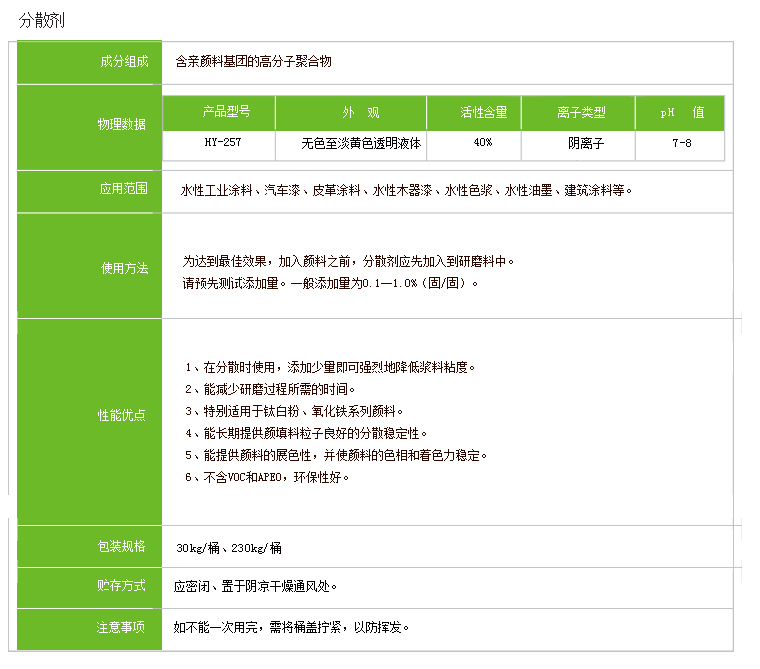Select the 贮存方式 row label

point(122,586)
